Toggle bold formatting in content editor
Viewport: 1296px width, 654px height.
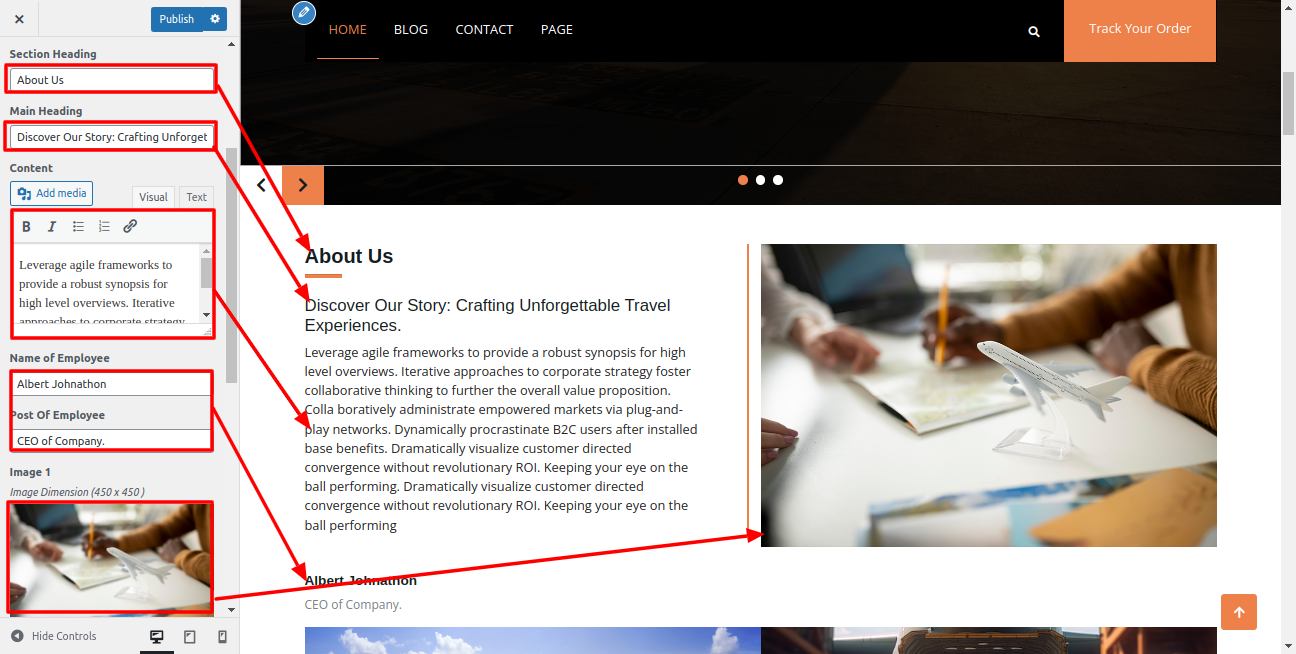(x=27, y=227)
